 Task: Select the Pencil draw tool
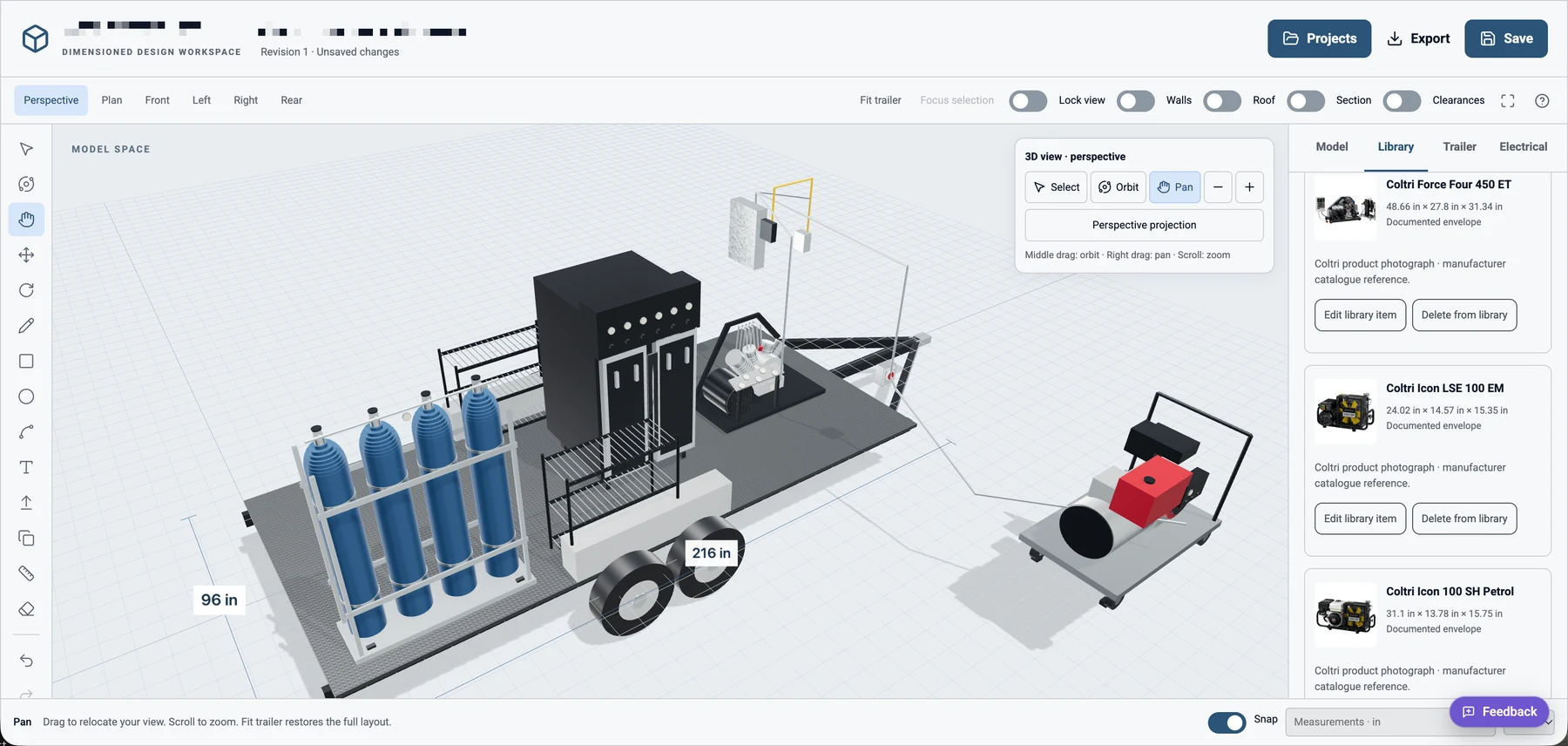tap(26, 326)
